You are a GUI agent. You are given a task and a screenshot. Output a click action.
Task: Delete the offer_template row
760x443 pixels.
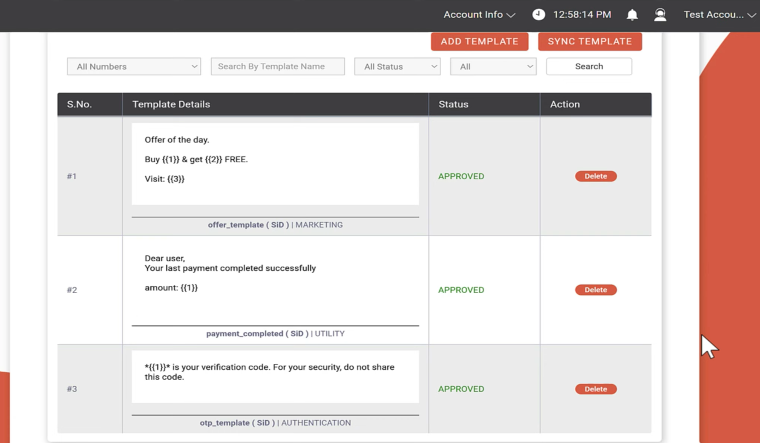pos(595,176)
